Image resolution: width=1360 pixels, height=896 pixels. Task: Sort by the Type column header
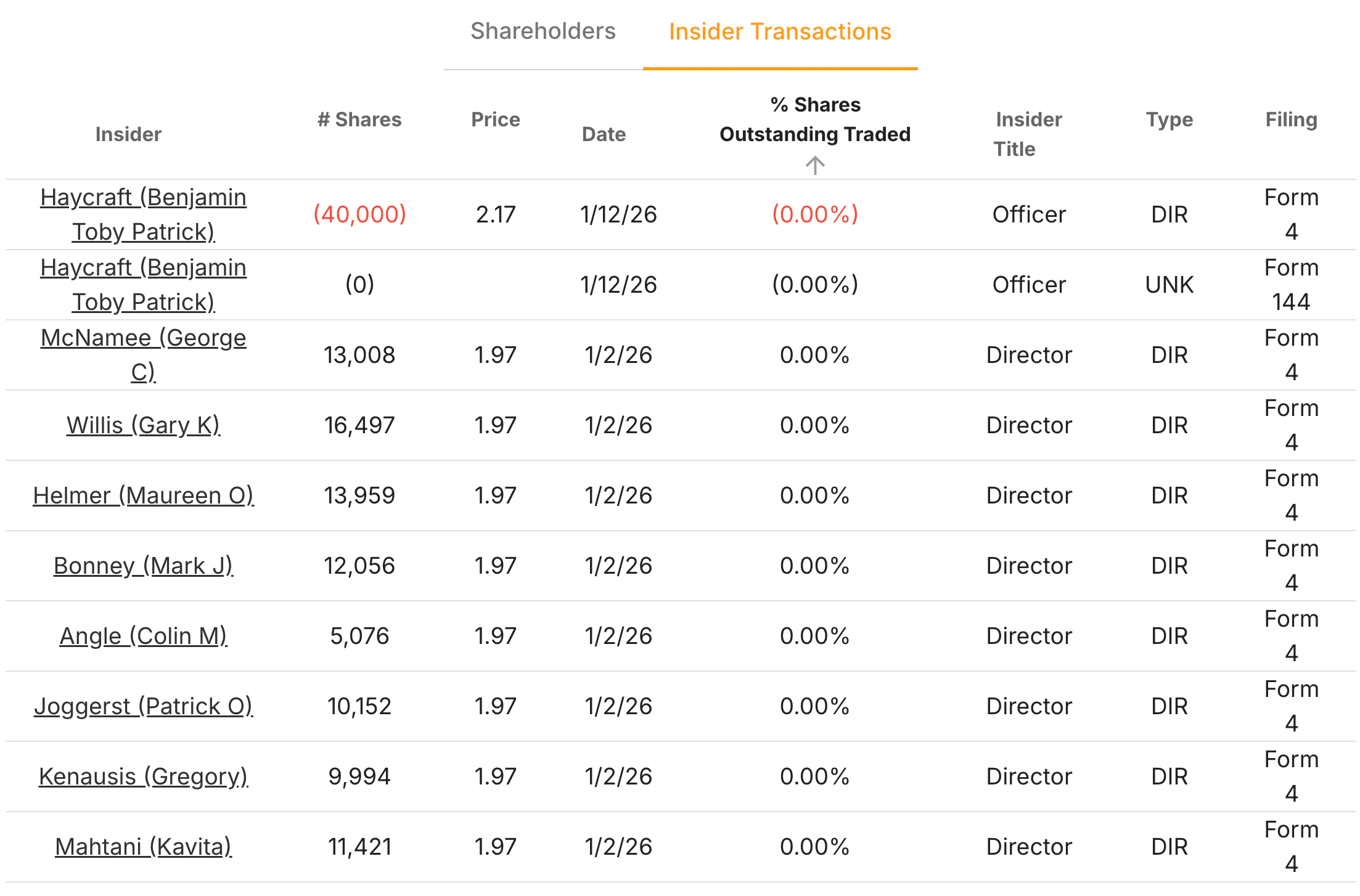1169,120
